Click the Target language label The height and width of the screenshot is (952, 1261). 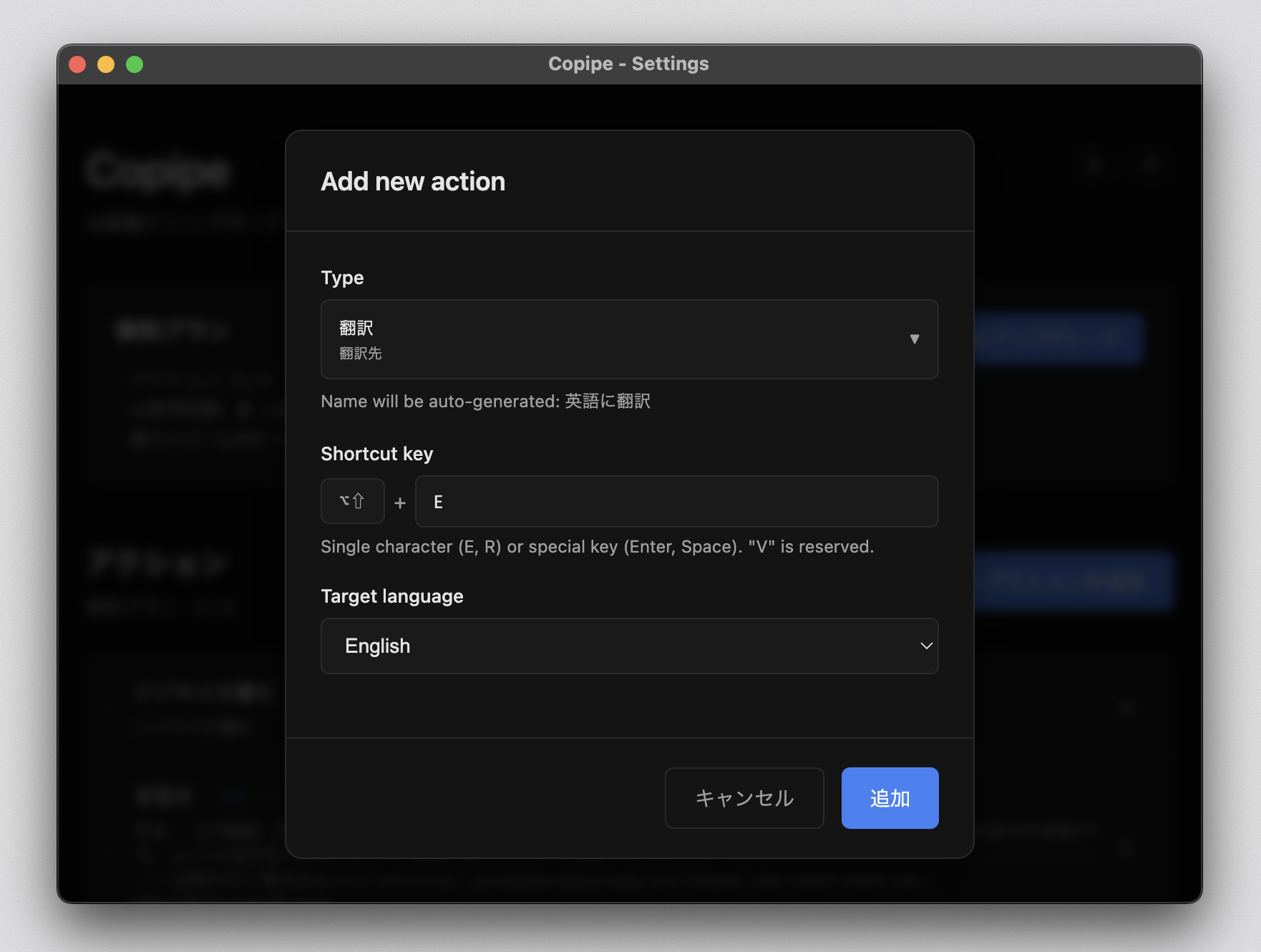pyautogui.click(x=391, y=596)
